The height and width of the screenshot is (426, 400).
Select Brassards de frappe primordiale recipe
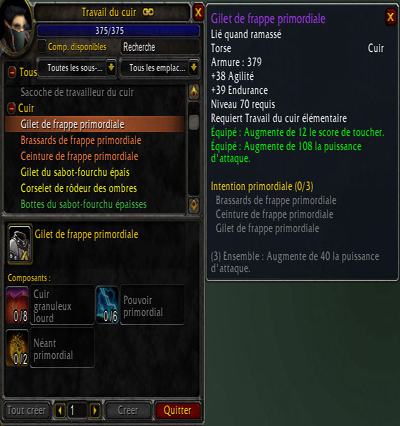pyautogui.click(x=81, y=140)
